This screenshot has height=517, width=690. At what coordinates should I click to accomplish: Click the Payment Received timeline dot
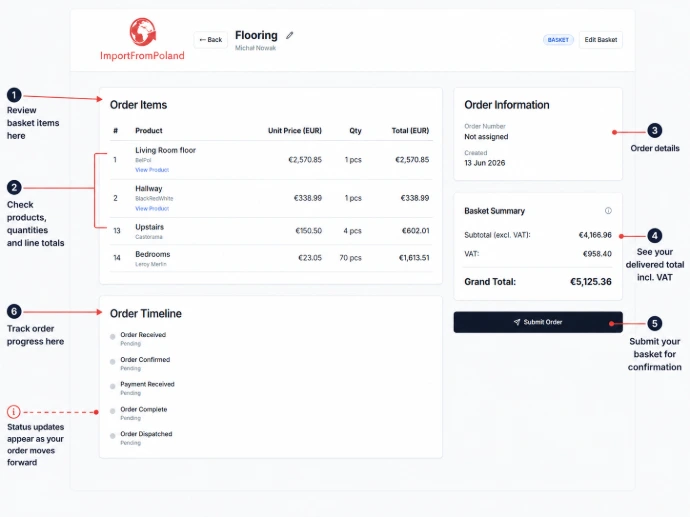pyautogui.click(x=113, y=386)
